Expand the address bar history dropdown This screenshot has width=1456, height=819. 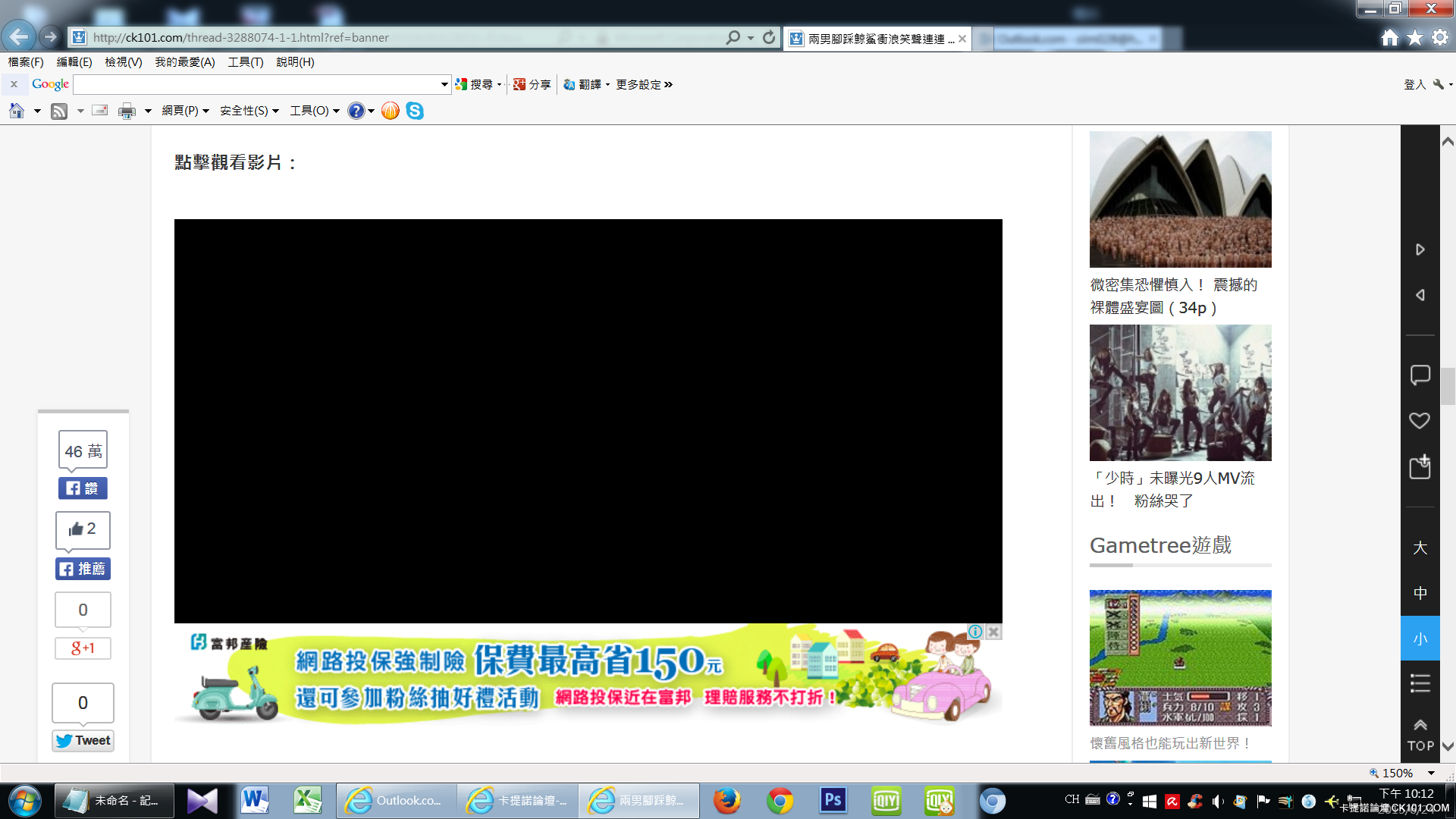pos(751,37)
